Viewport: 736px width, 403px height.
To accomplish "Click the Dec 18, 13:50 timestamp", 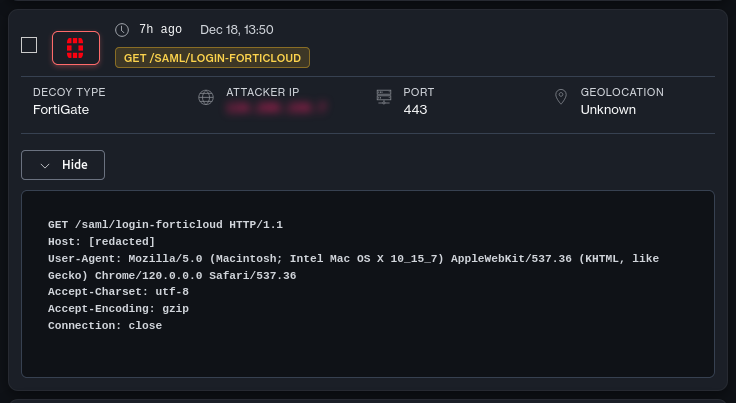I will click(x=237, y=30).
